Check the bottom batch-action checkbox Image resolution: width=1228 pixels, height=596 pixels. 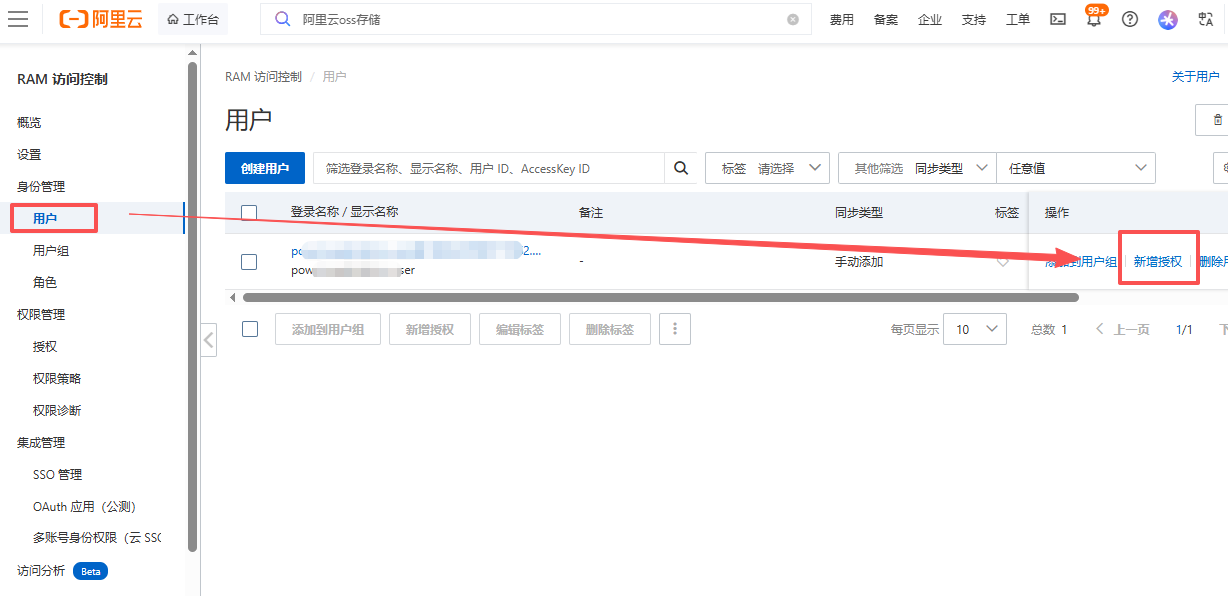(x=250, y=329)
